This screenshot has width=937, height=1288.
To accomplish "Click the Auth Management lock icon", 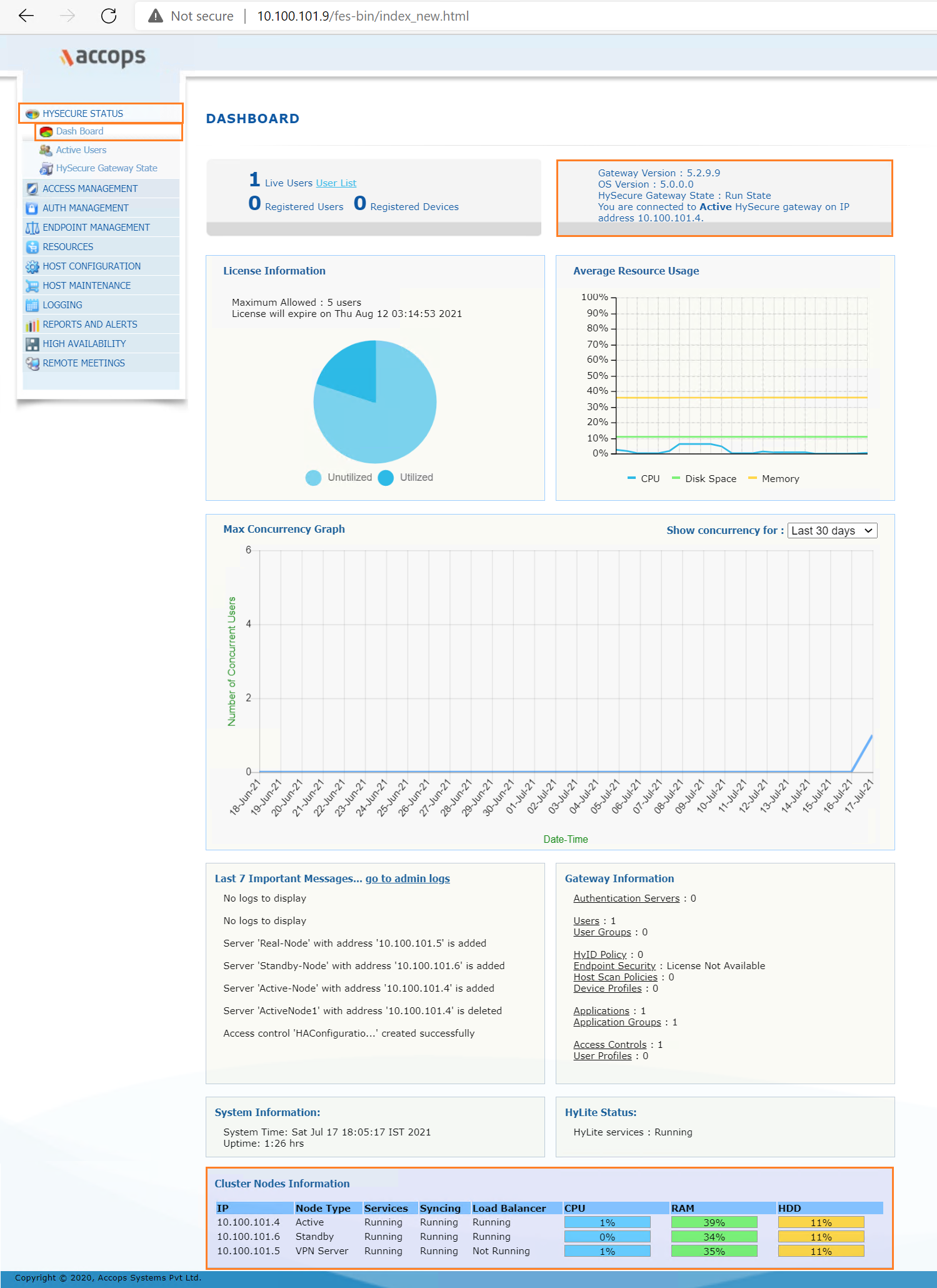I will tap(33, 208).
